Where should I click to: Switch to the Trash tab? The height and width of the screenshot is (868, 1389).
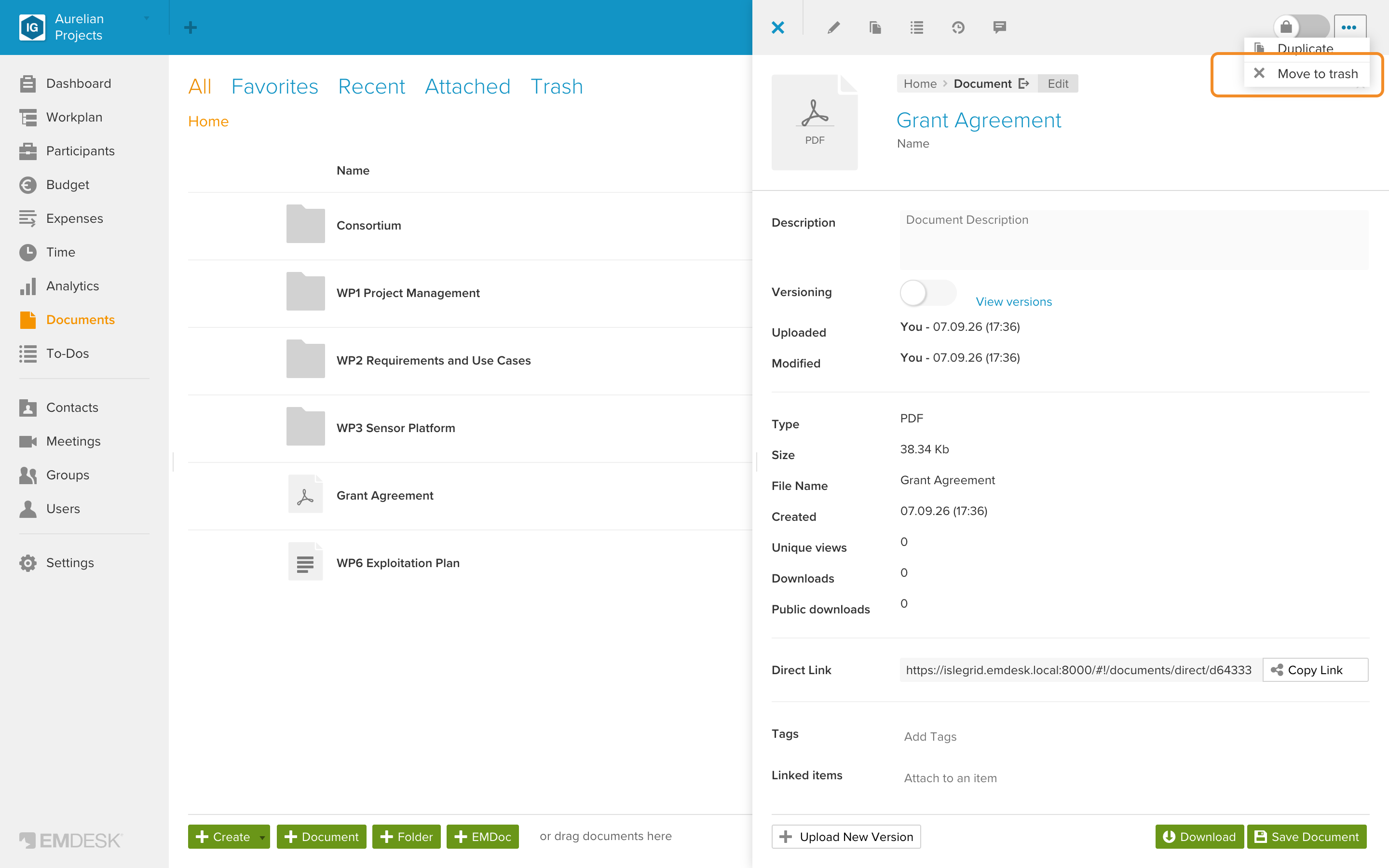[x=556, y=87]
